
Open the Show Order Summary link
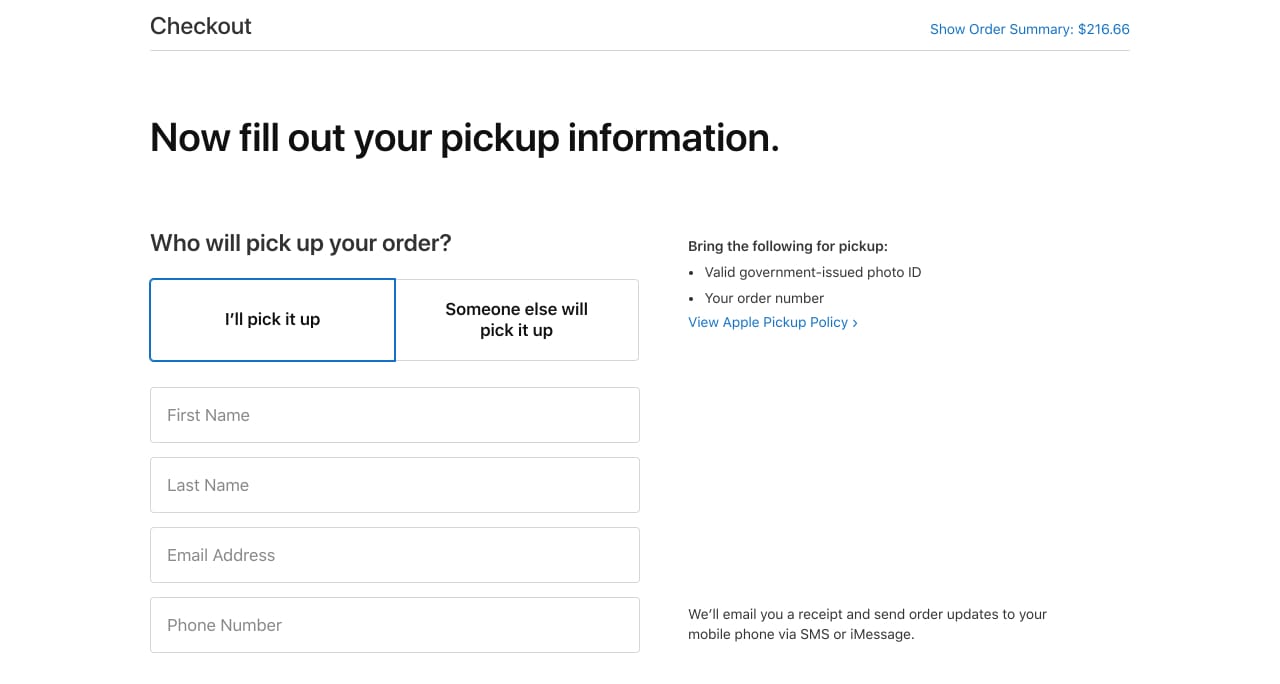pos(1029,29)
